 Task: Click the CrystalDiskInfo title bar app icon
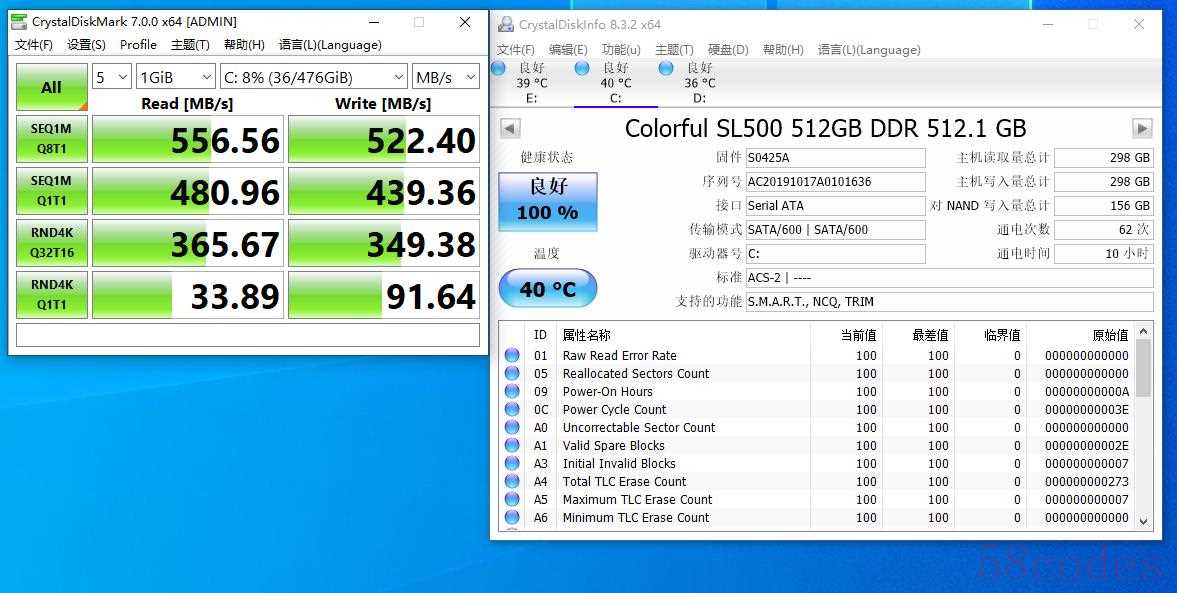pos(507,24)
